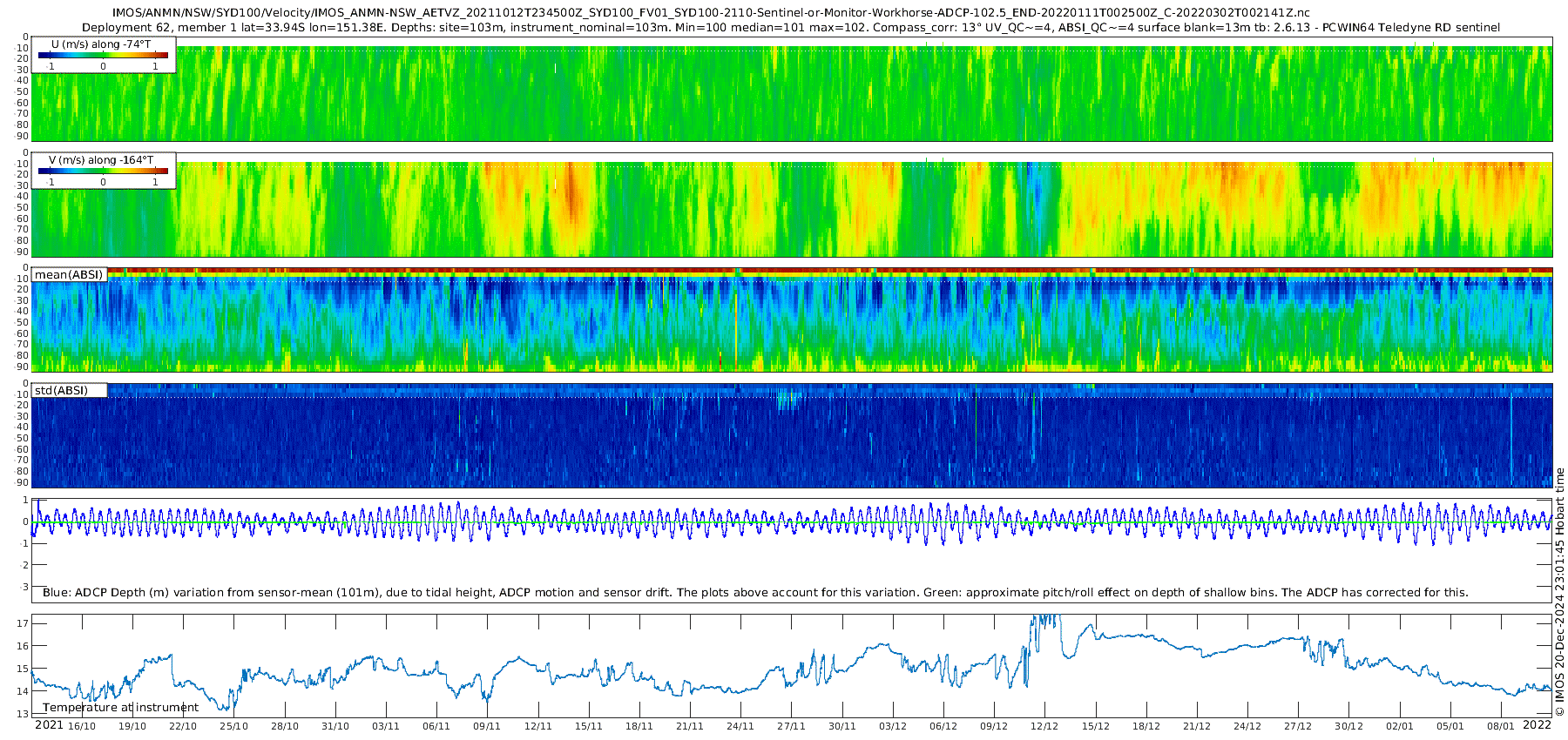Image resolution: width=1568 pixels, height=740 pixels.
Task: Select the 03/11 date tick
Action: point(386,726)
